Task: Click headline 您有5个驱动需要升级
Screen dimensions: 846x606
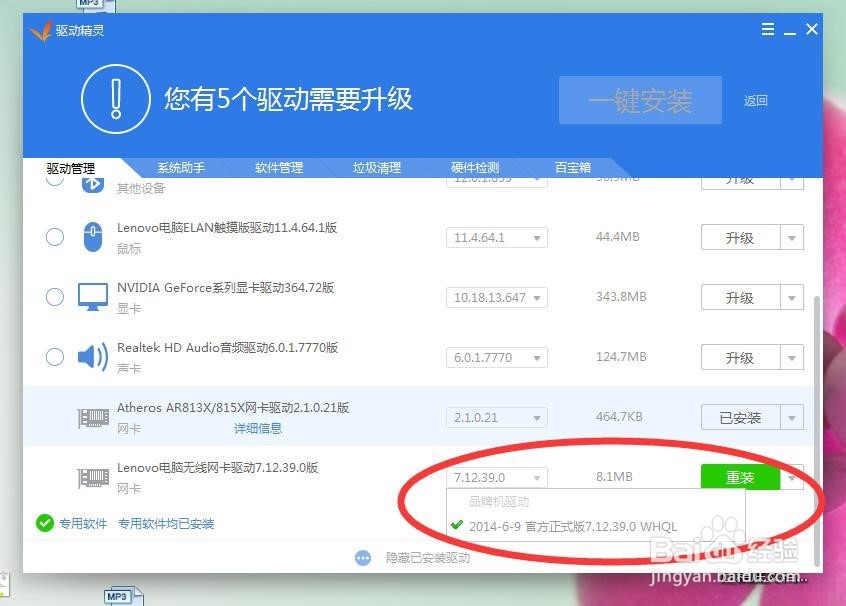Action: point(289,99)
